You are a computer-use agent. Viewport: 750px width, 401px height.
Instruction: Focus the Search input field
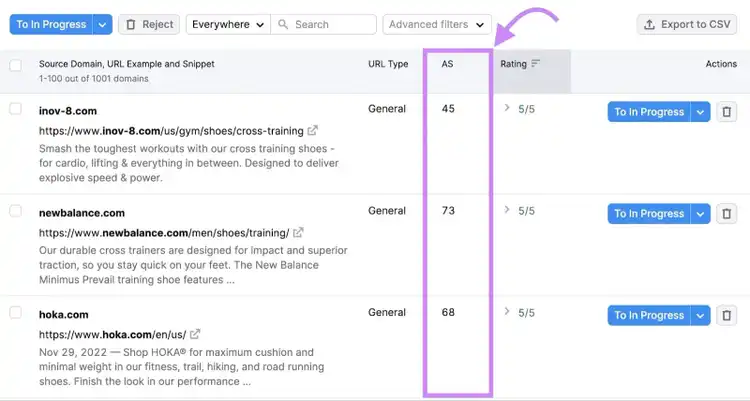click(x=324, y=24)
